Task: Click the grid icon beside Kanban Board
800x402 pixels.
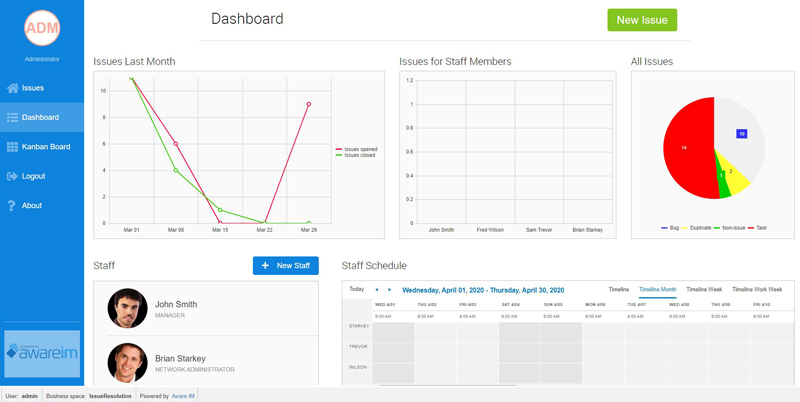Action: [13, 147]
